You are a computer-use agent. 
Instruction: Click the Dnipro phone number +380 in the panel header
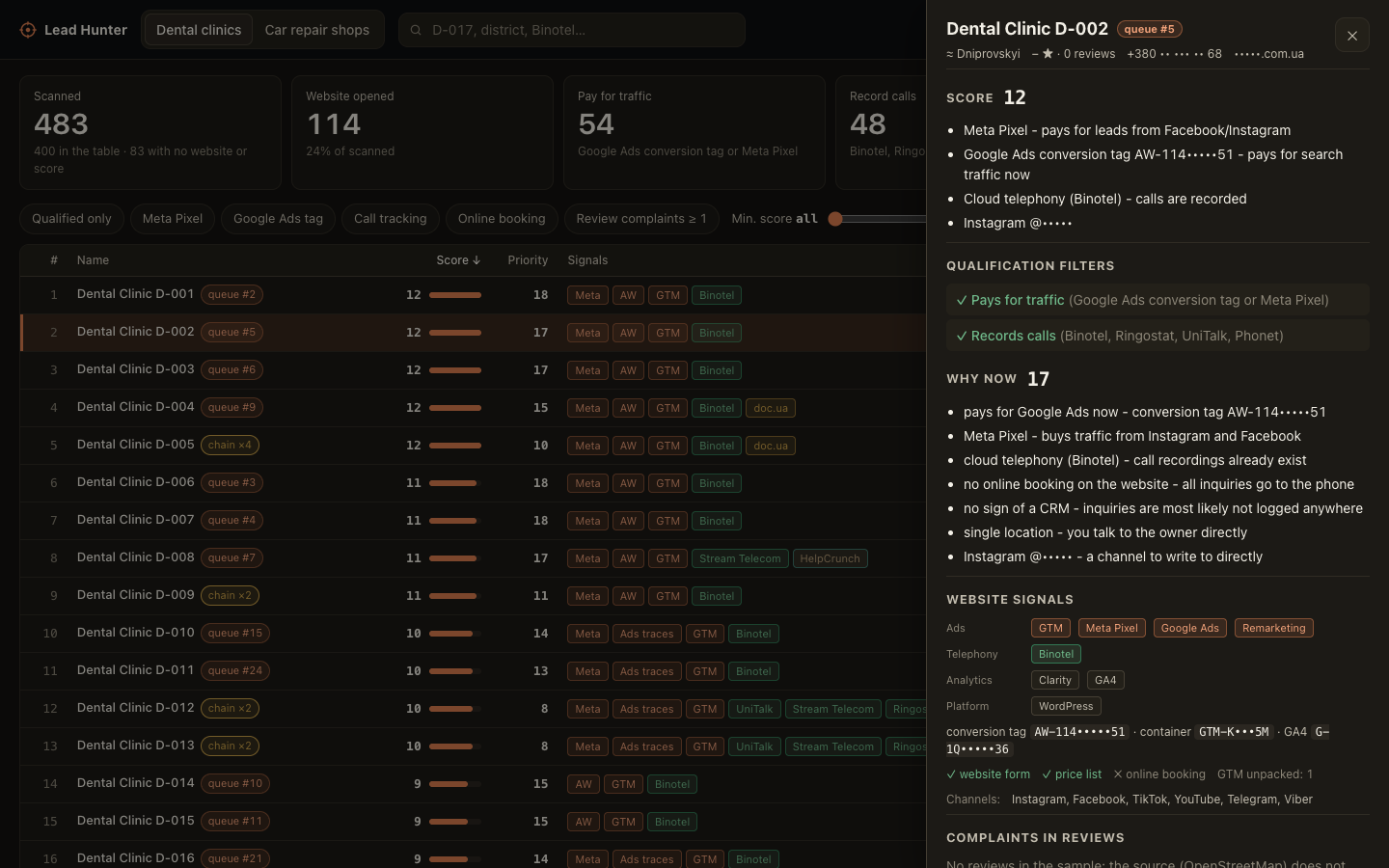(1174, 54)
